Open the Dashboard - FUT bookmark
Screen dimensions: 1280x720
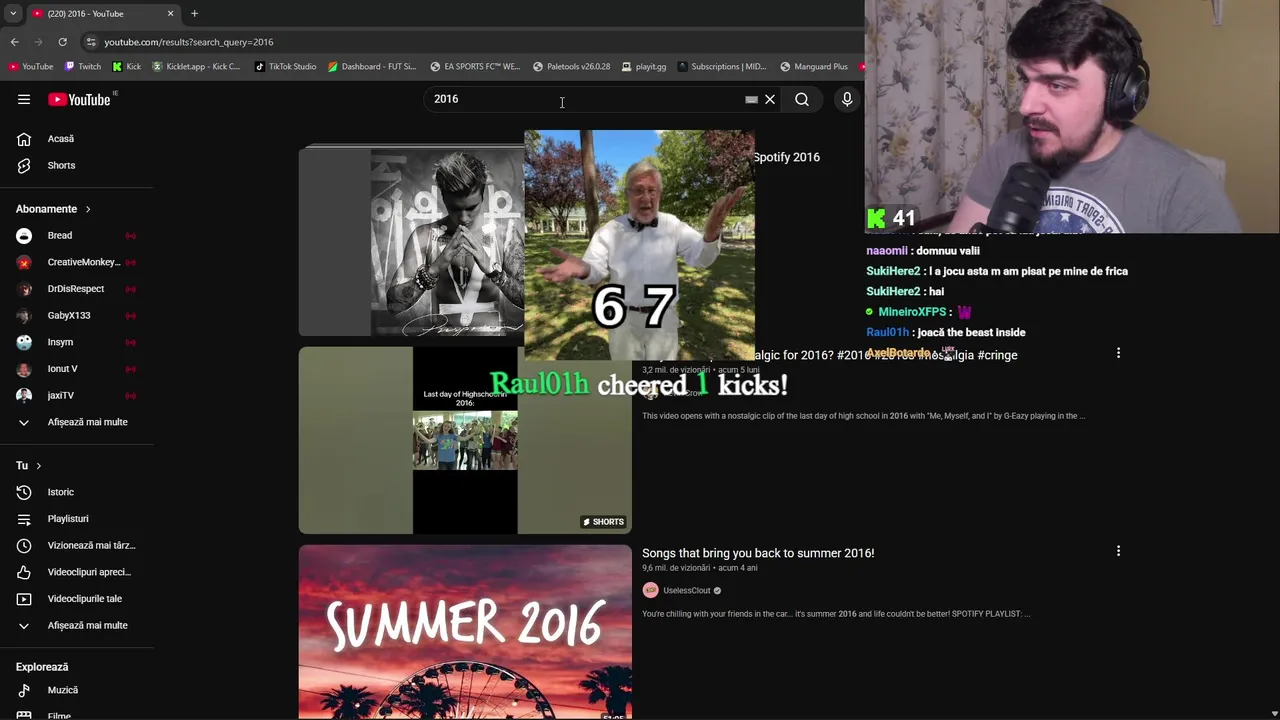[371, 66]
